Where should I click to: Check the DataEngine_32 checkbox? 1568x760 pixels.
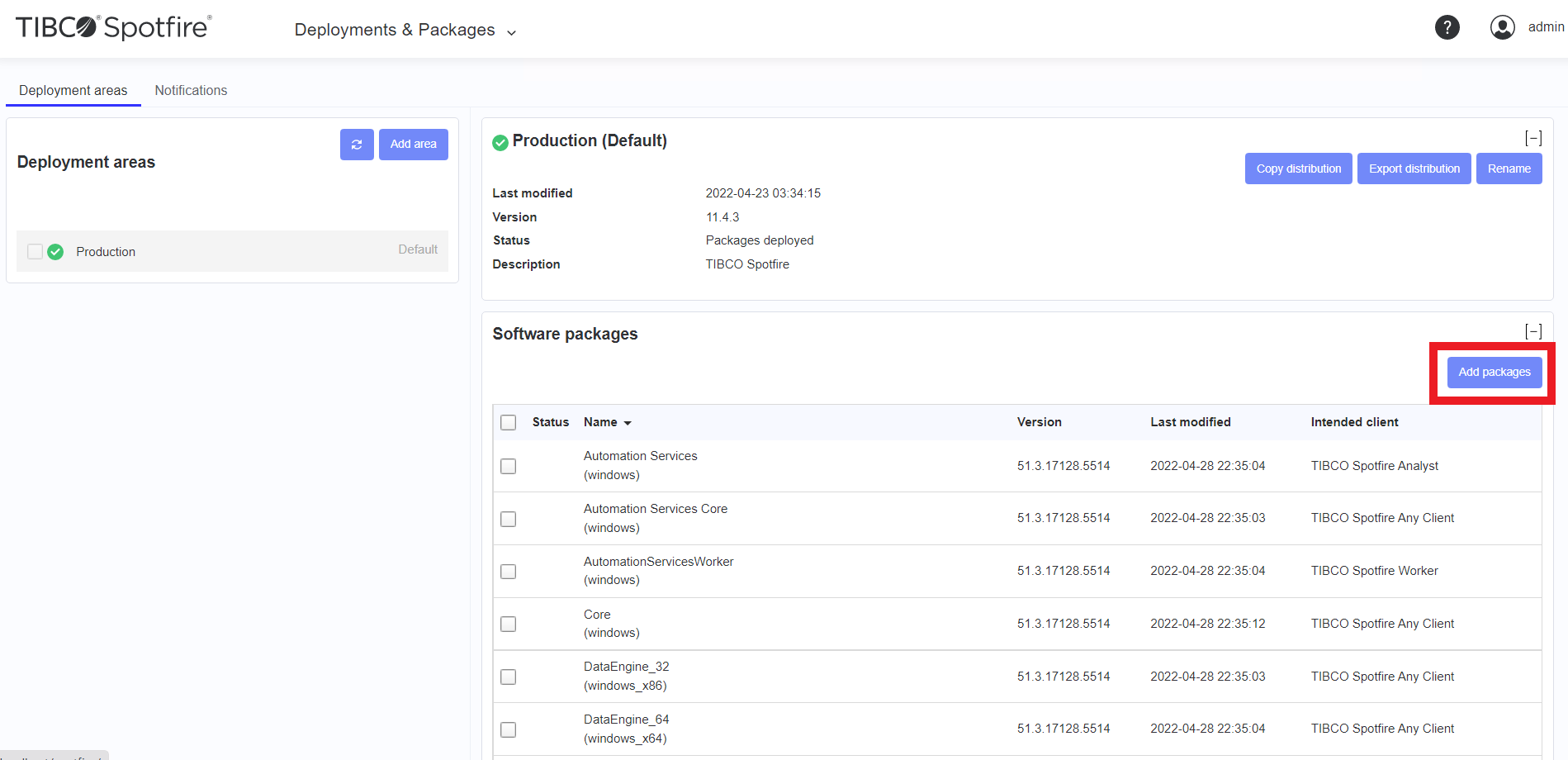point(509,677)
